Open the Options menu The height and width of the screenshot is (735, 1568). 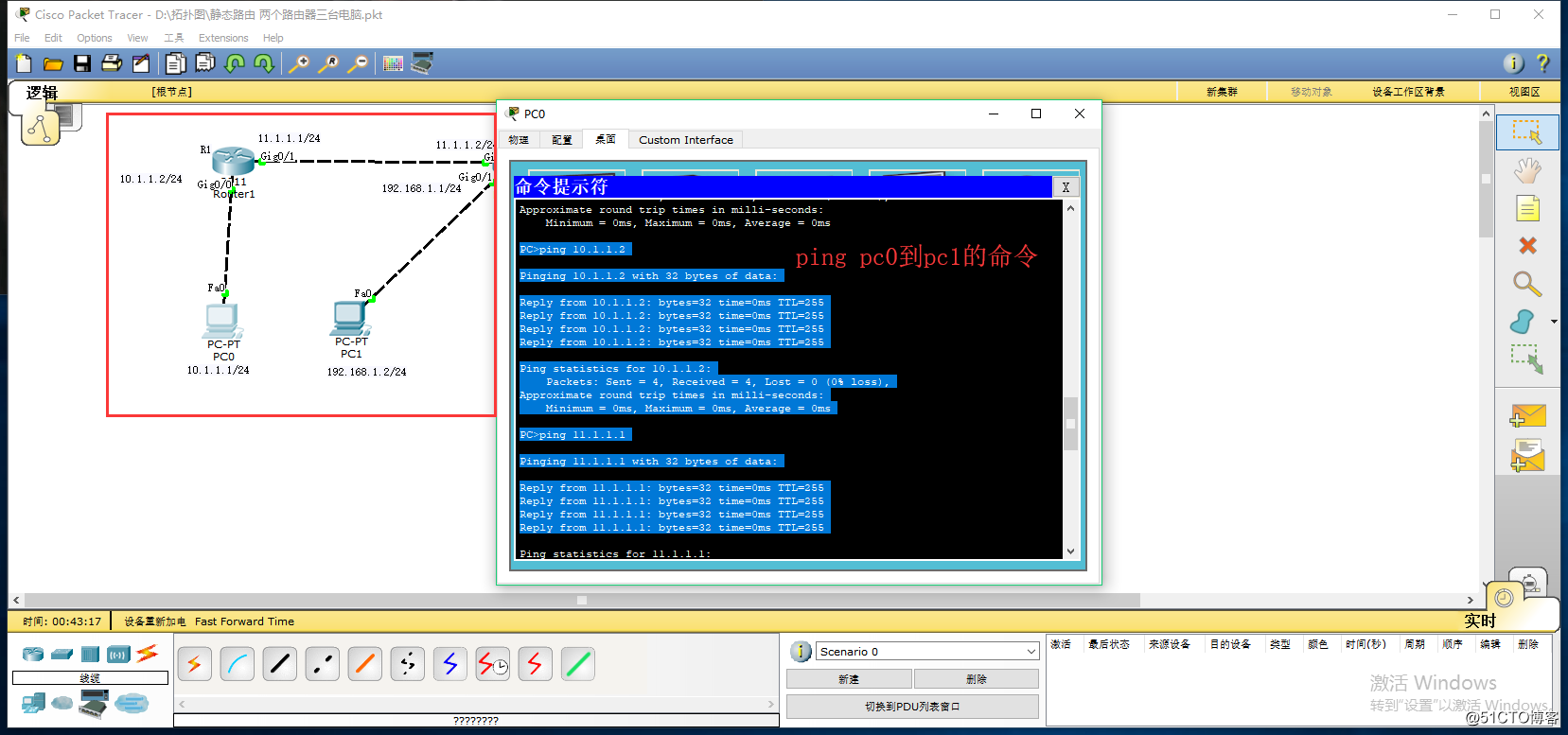point(95,38)
